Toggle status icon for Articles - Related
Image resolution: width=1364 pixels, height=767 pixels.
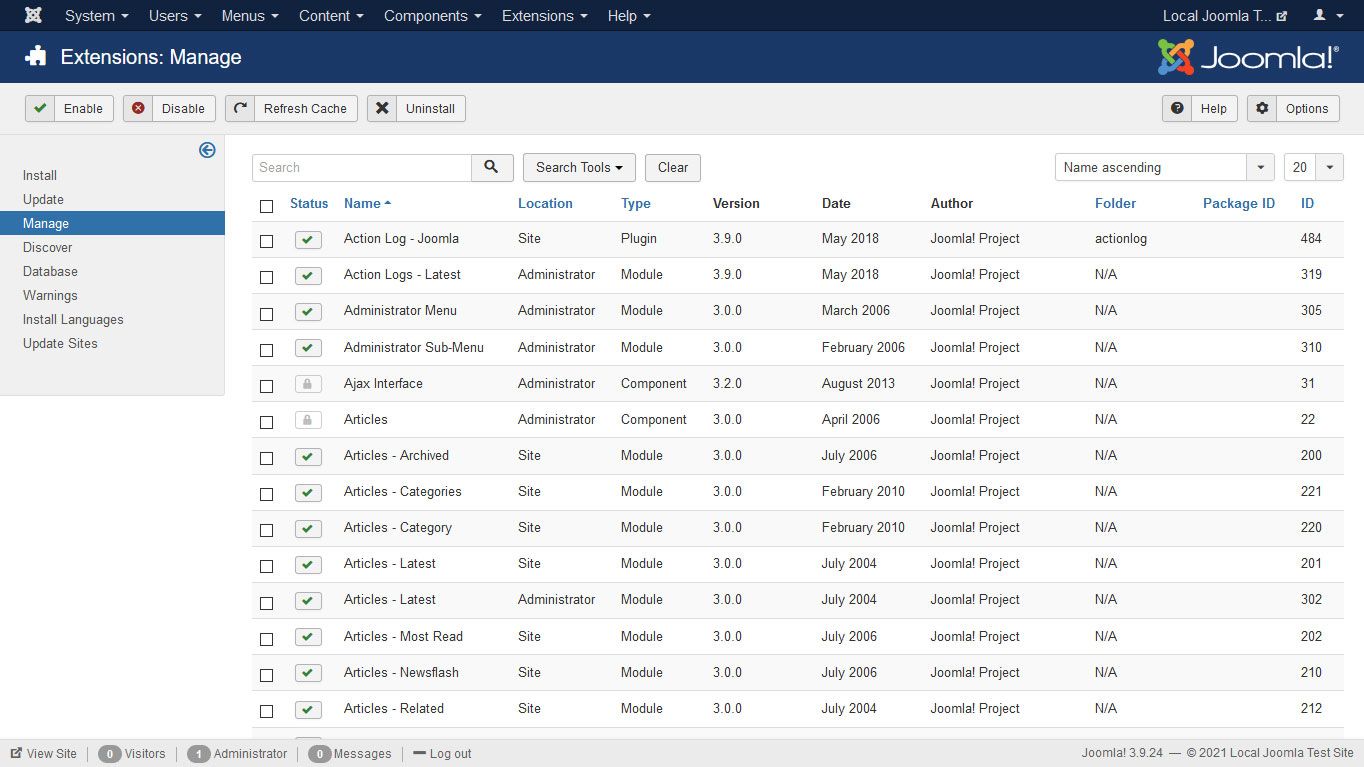point(308,709)
